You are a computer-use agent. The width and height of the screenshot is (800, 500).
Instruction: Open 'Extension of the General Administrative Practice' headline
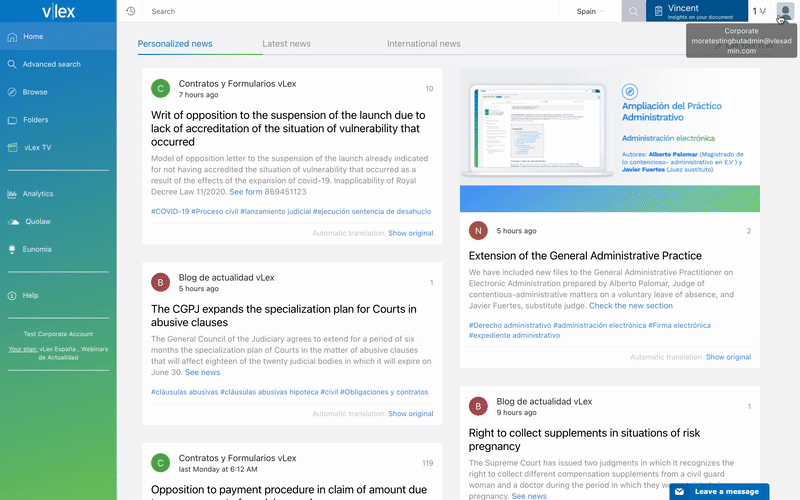[585, 256]
